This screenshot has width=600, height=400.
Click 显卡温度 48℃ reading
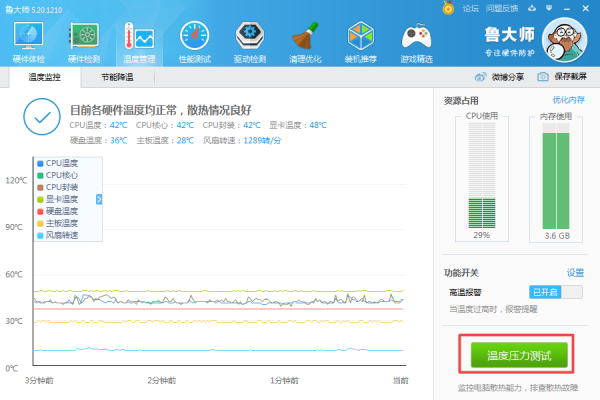pyautogui.click(x=298, y=125)
